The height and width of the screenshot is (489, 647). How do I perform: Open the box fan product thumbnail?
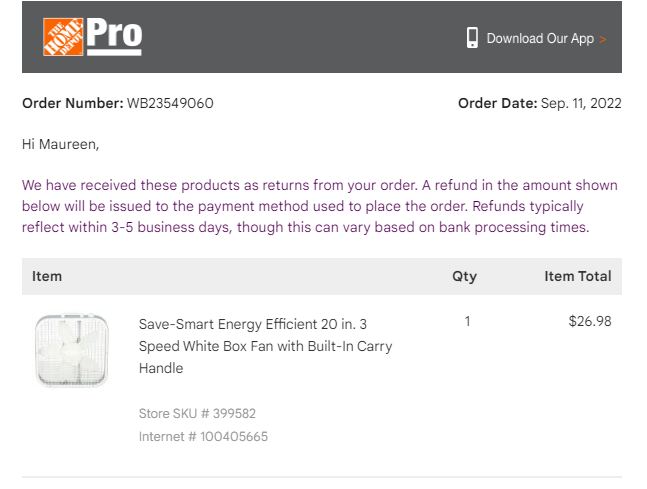click(71, 350)
